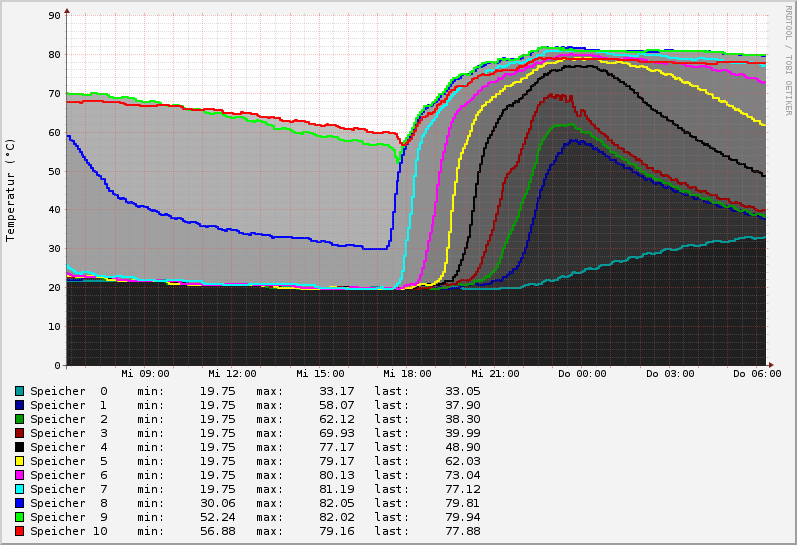797x545 pixels.
Task: Select the black Speicher 4 legend swatch
Action: click(x=20, y=447)
